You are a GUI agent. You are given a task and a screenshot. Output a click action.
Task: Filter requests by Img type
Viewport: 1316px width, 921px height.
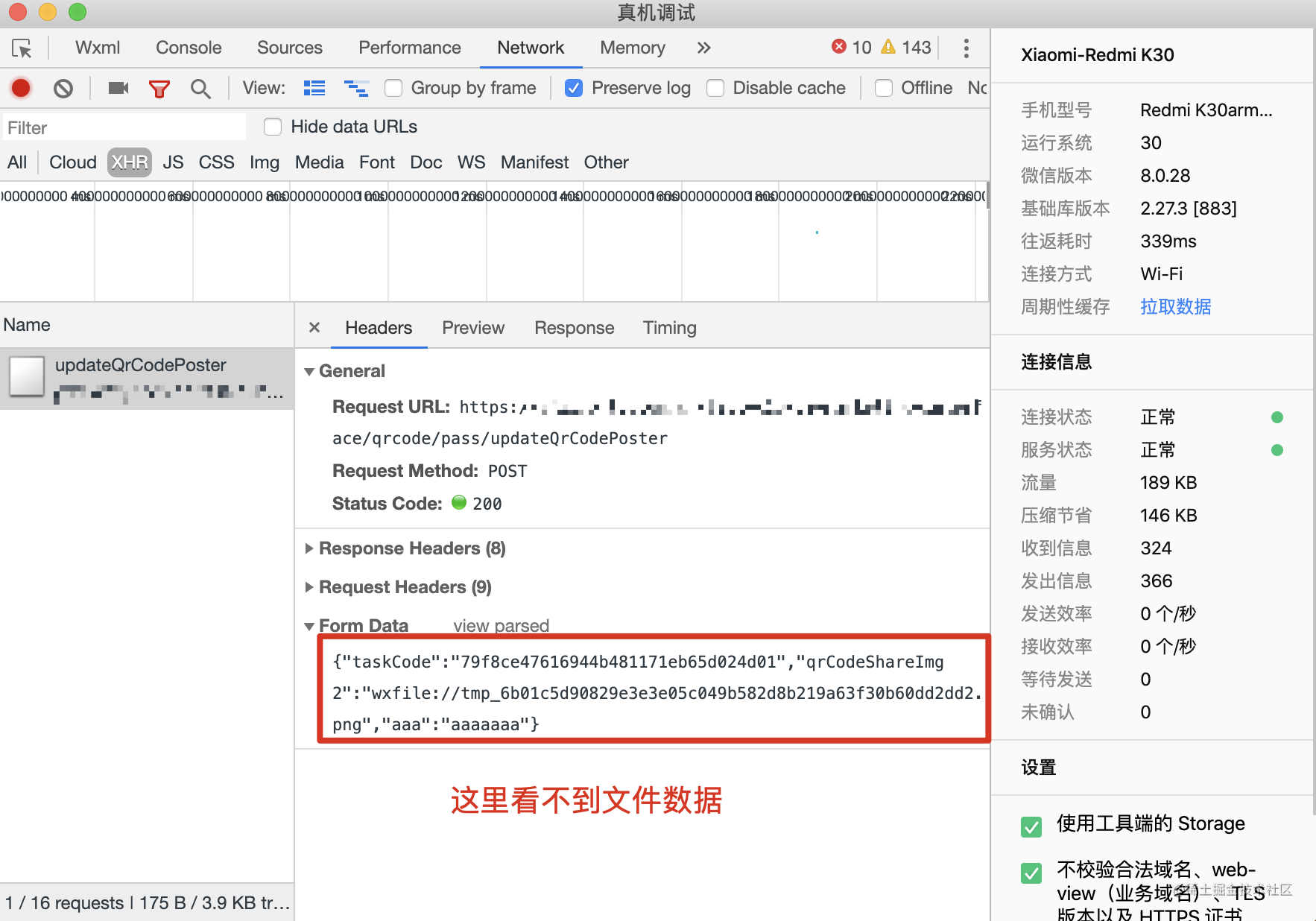(264, 162)
